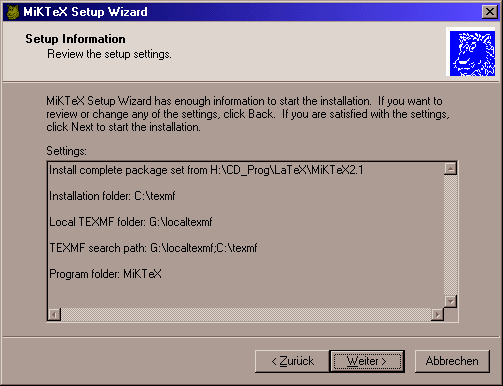
Task: Cancel setup with the Abbrechen button
Action: click(x=452, y=361)
